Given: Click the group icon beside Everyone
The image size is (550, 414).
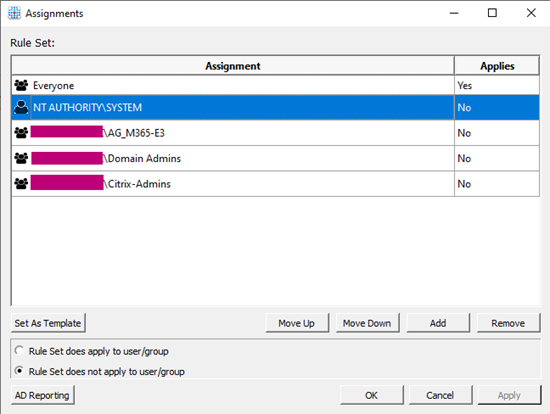Looking at the screenshot, I should click(21, 85).
